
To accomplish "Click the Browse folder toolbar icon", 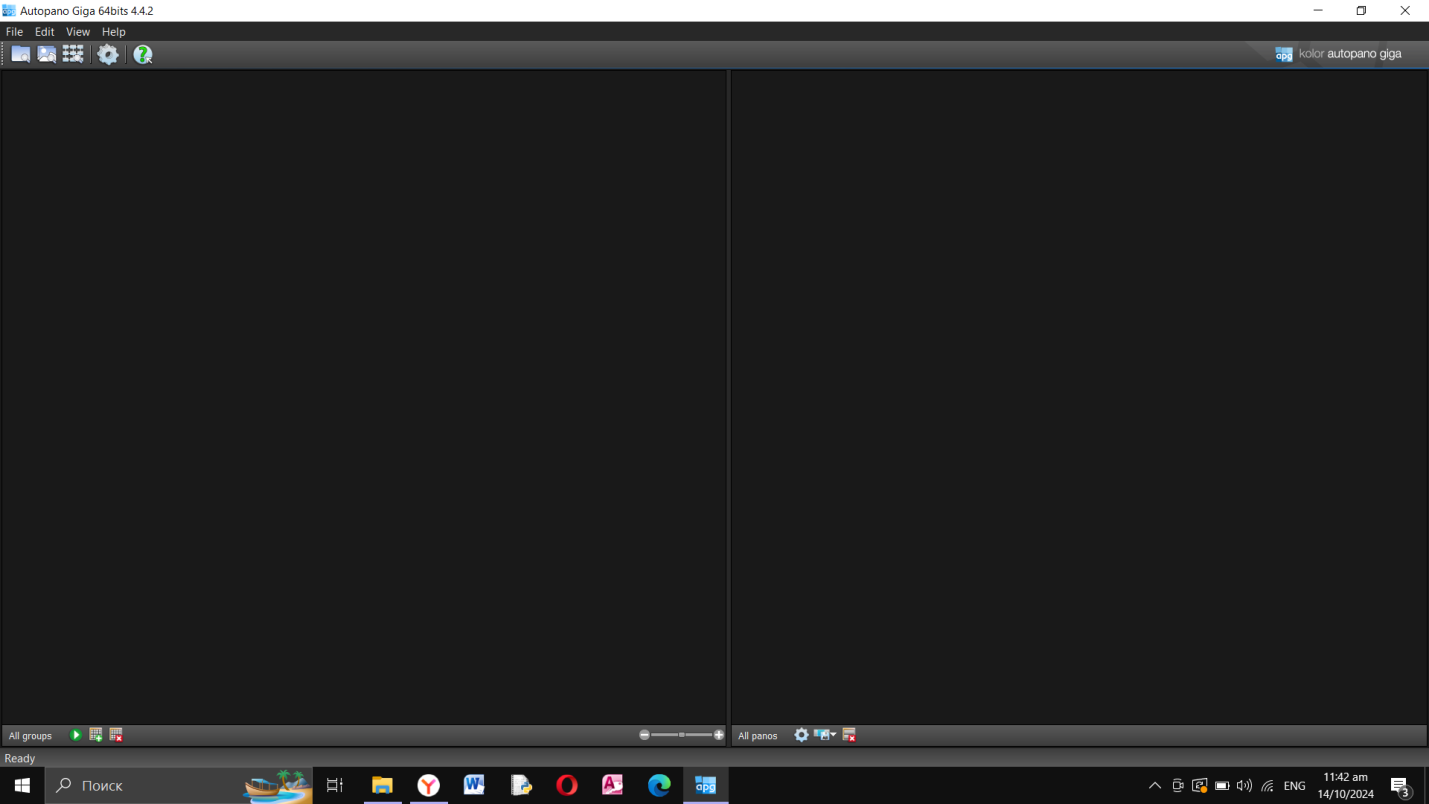I will (20, 54).
